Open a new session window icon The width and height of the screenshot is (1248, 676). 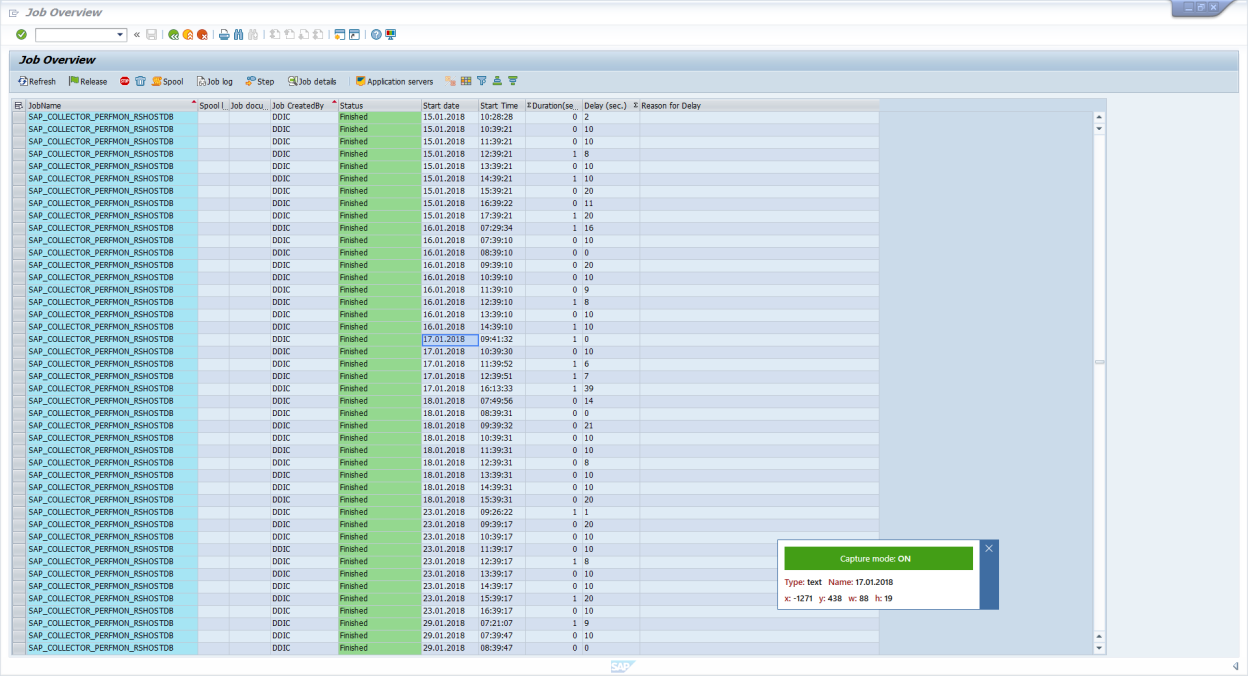click(340, 34)
